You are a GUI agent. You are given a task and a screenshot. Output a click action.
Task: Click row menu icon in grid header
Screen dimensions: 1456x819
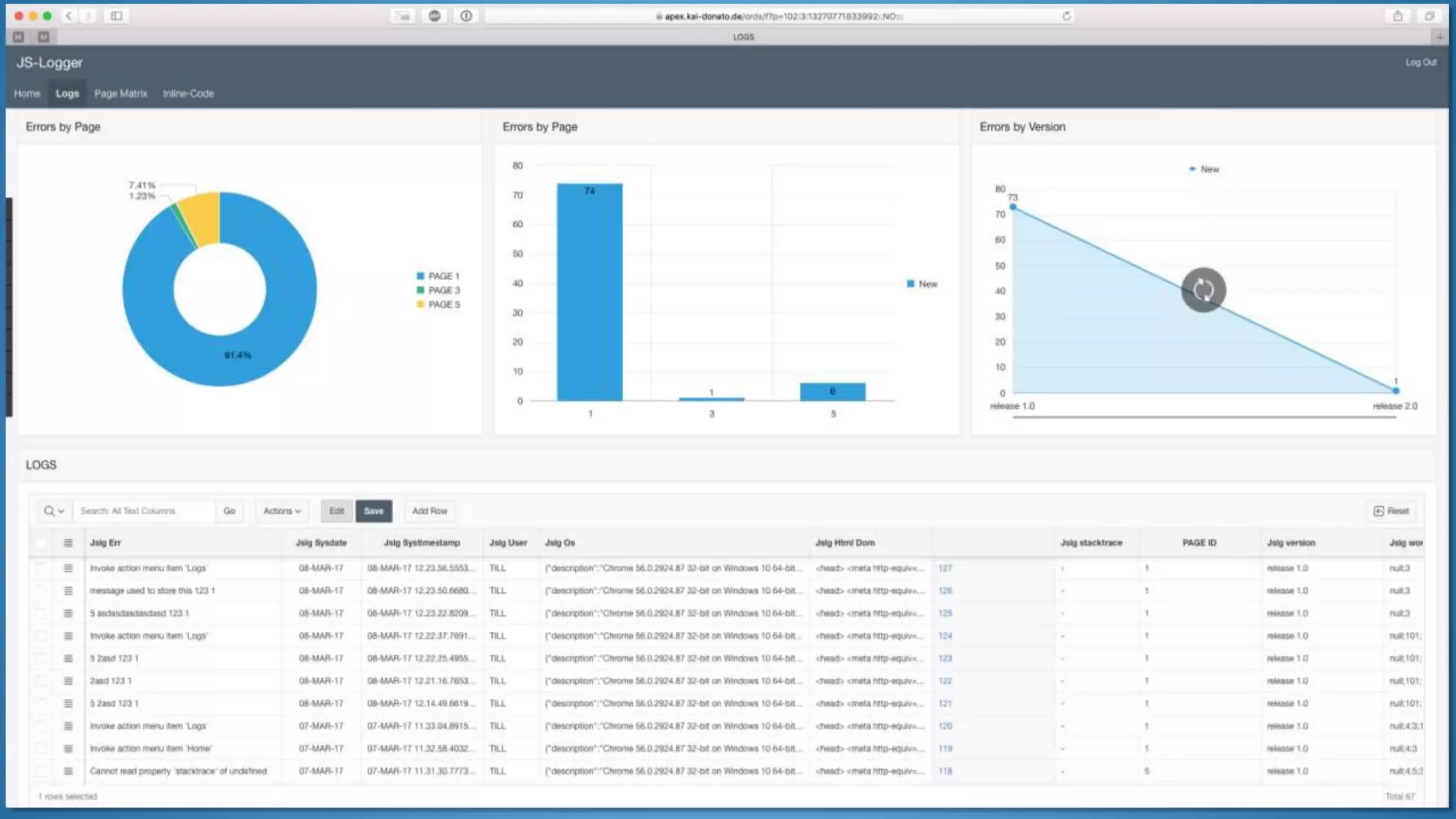[68, 542]
